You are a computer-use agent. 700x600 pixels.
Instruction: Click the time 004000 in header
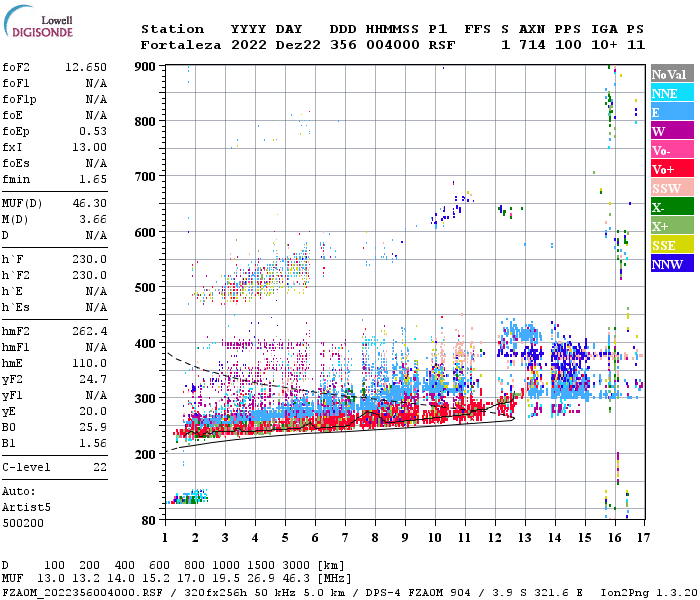click(392, 45)
